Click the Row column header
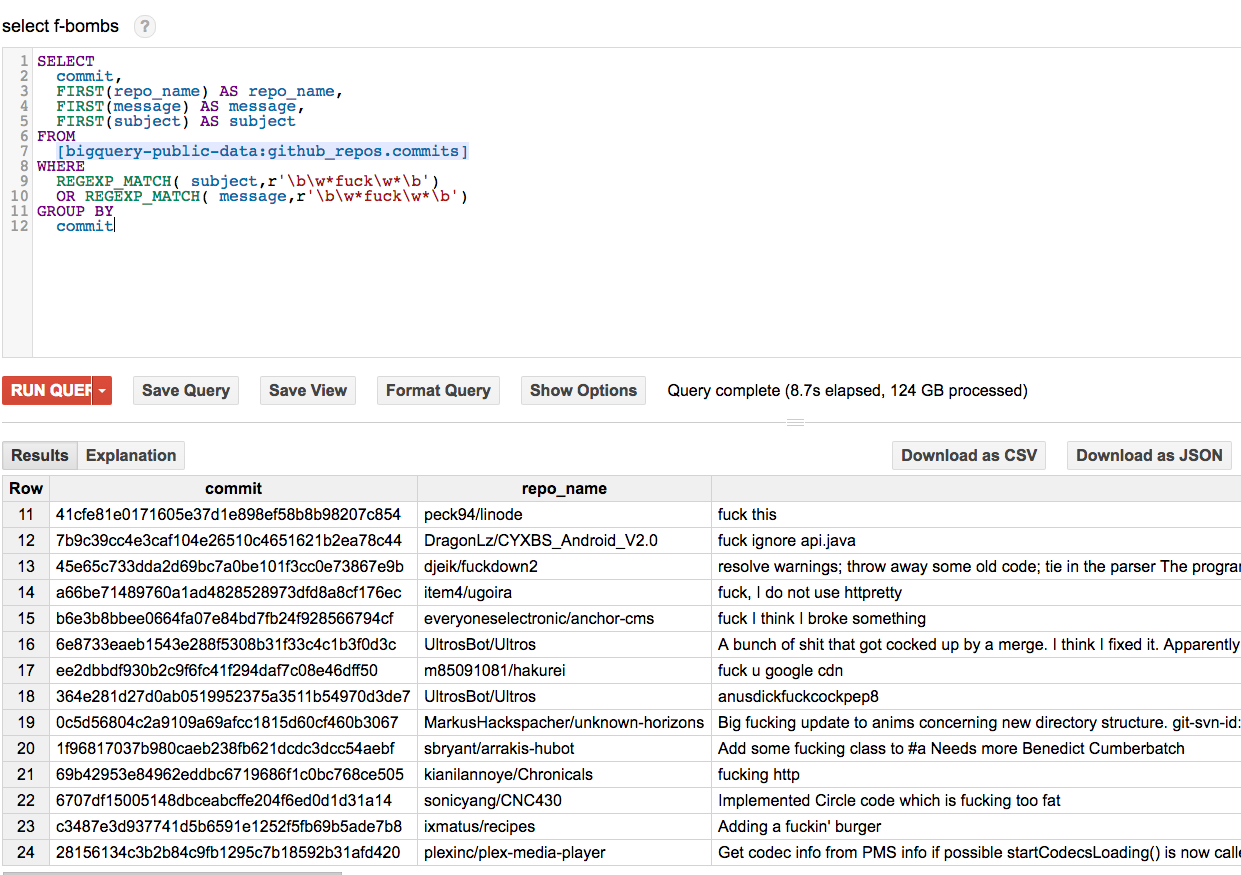Image resolution: width=1241 pixels, height=875 pixels. coord(26,488)
